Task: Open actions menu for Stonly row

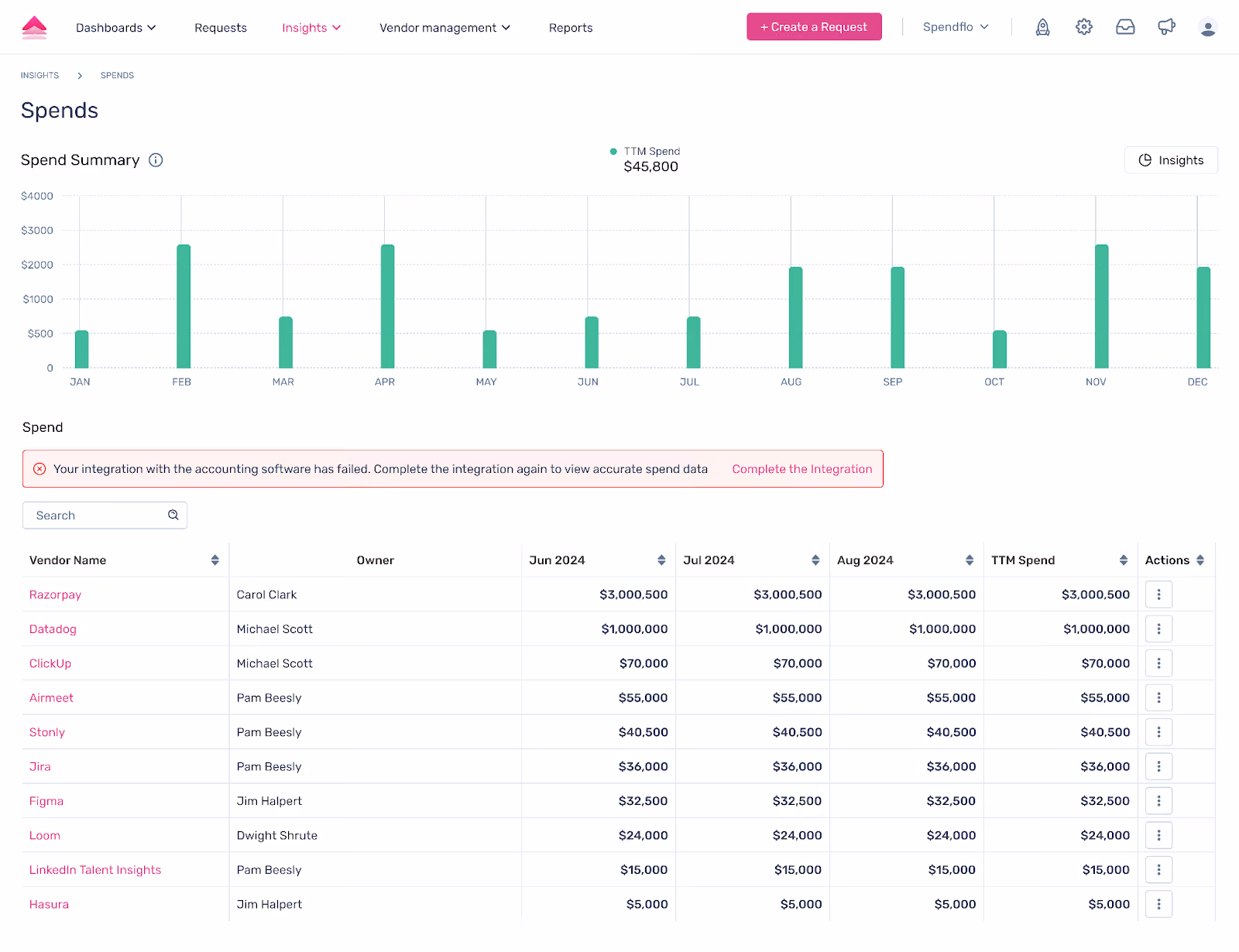Action: pos(1158,732)
